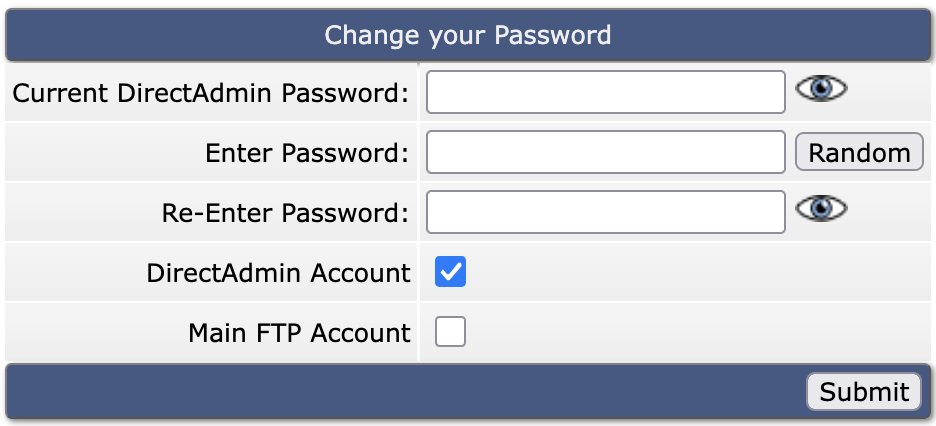Focus the Current DirectAdmin Password field
Image resolution: width=936 pixels, height=426 pixels.
tap(605, 93)
